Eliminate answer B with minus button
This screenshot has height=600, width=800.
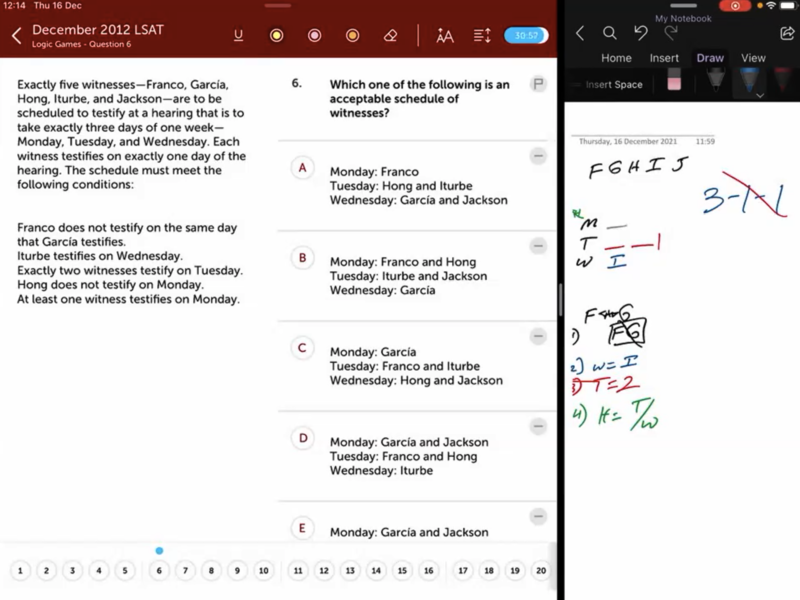click(538, 246)
